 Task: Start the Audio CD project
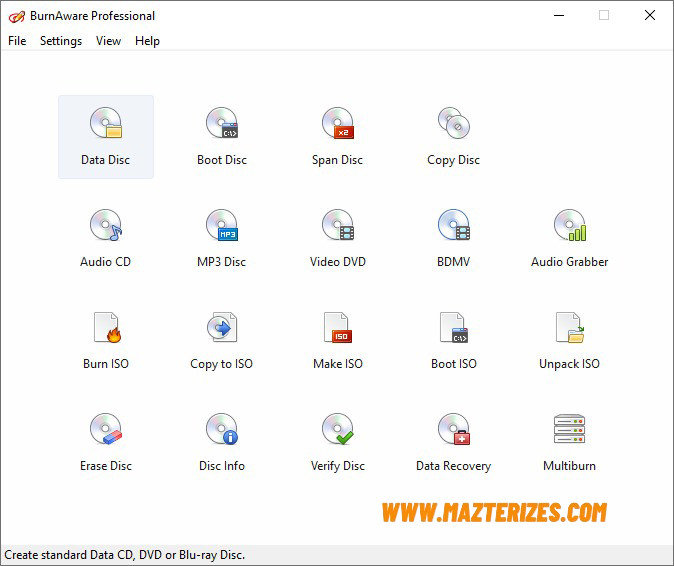106,239
